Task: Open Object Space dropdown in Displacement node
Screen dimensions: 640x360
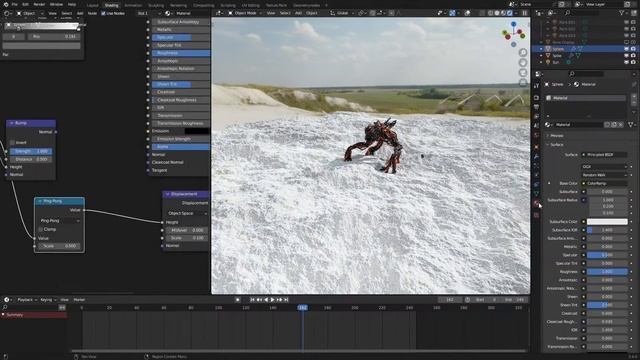Action: click(187, 213)
